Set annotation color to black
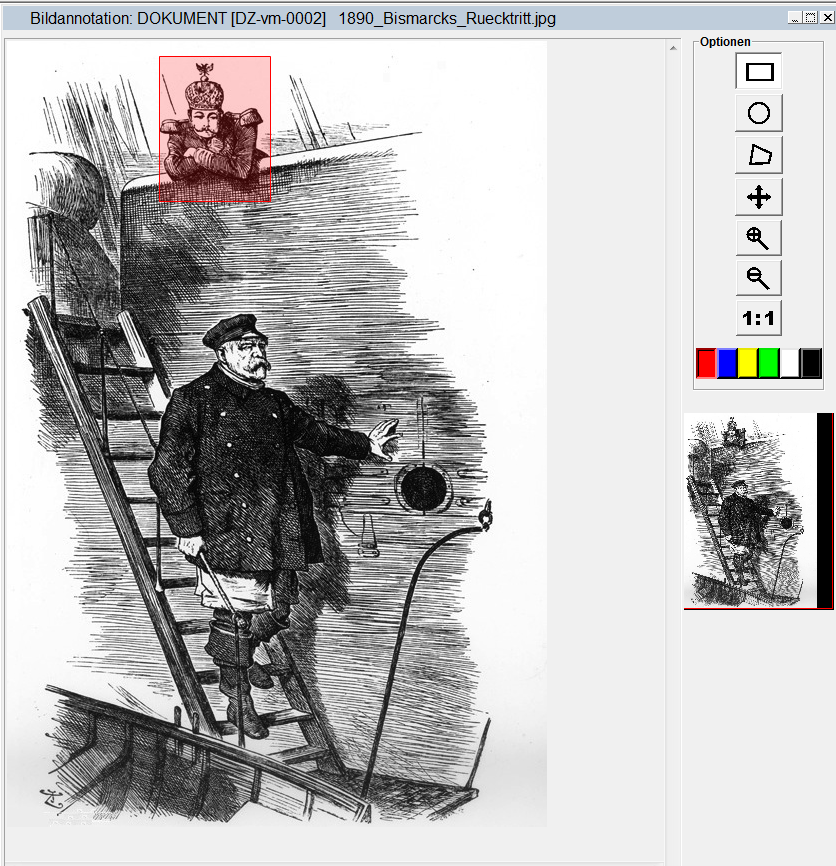 (811, 363)
